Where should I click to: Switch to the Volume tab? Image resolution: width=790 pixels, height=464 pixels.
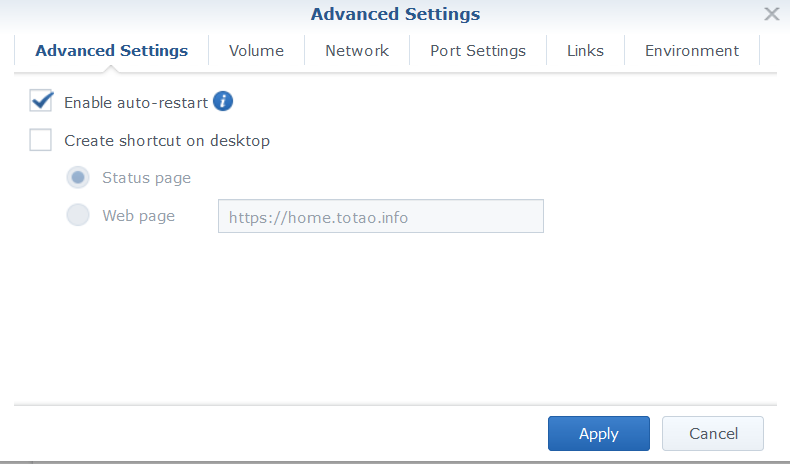tap(256, 51)
